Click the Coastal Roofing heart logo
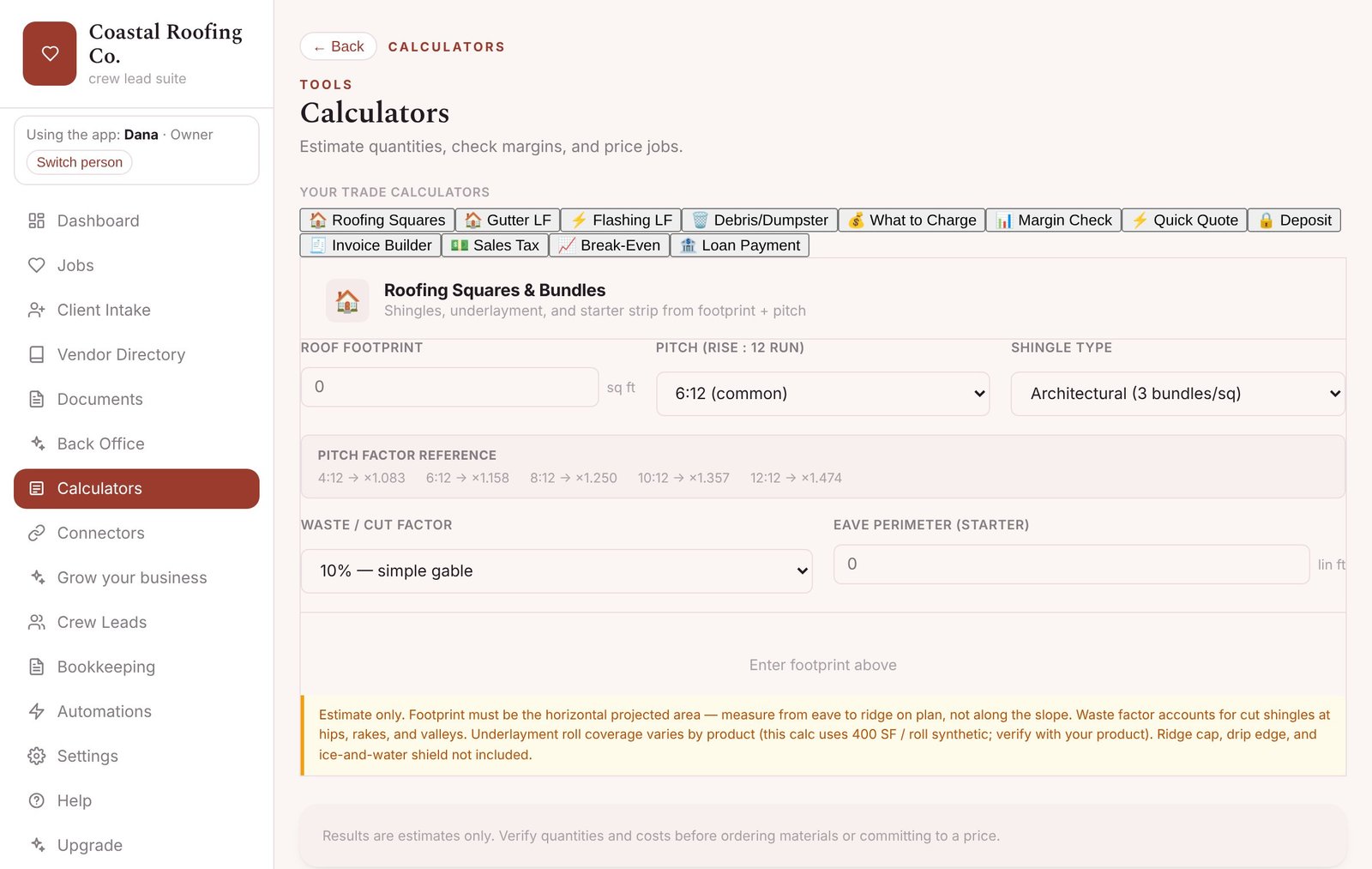Image resolution: width=1372 pixels, height=869 pixels. pyautogui.click(x=50, y=53)
